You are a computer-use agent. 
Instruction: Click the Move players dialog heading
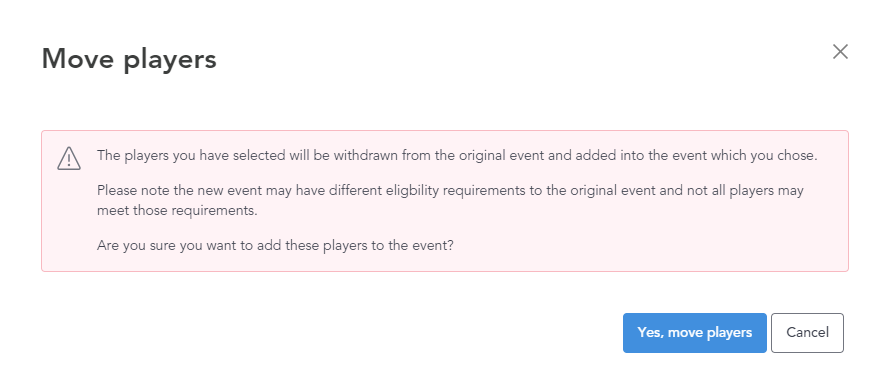[129, 60]
